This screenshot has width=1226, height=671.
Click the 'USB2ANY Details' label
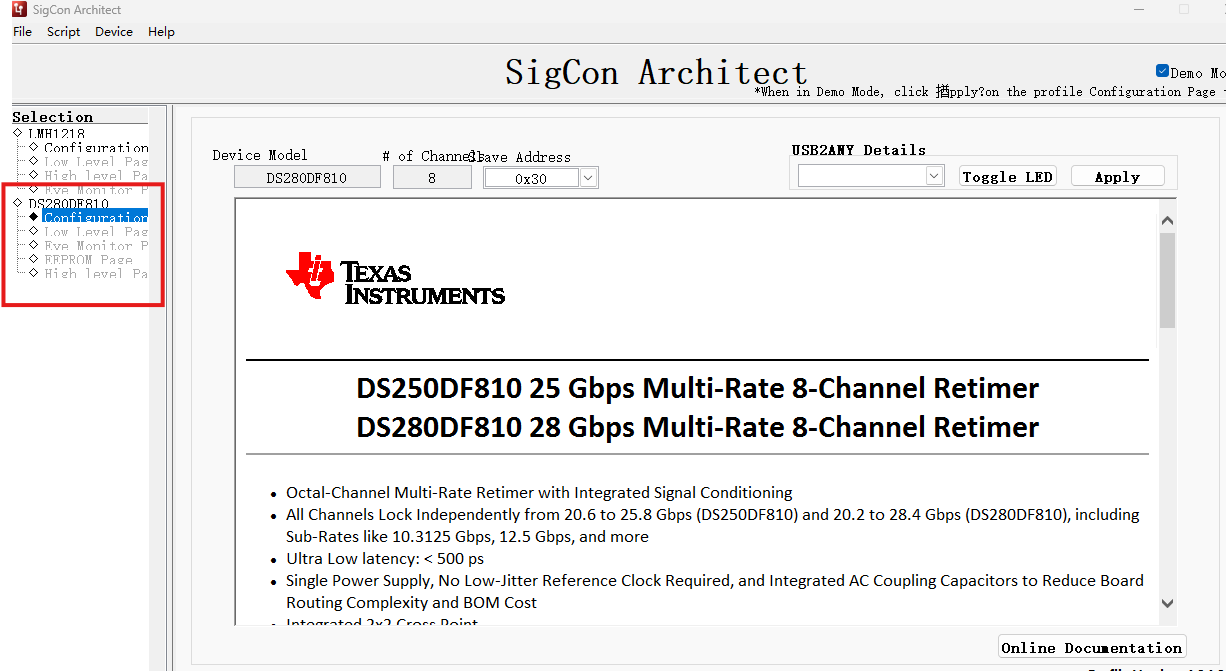tap(858, 150)
